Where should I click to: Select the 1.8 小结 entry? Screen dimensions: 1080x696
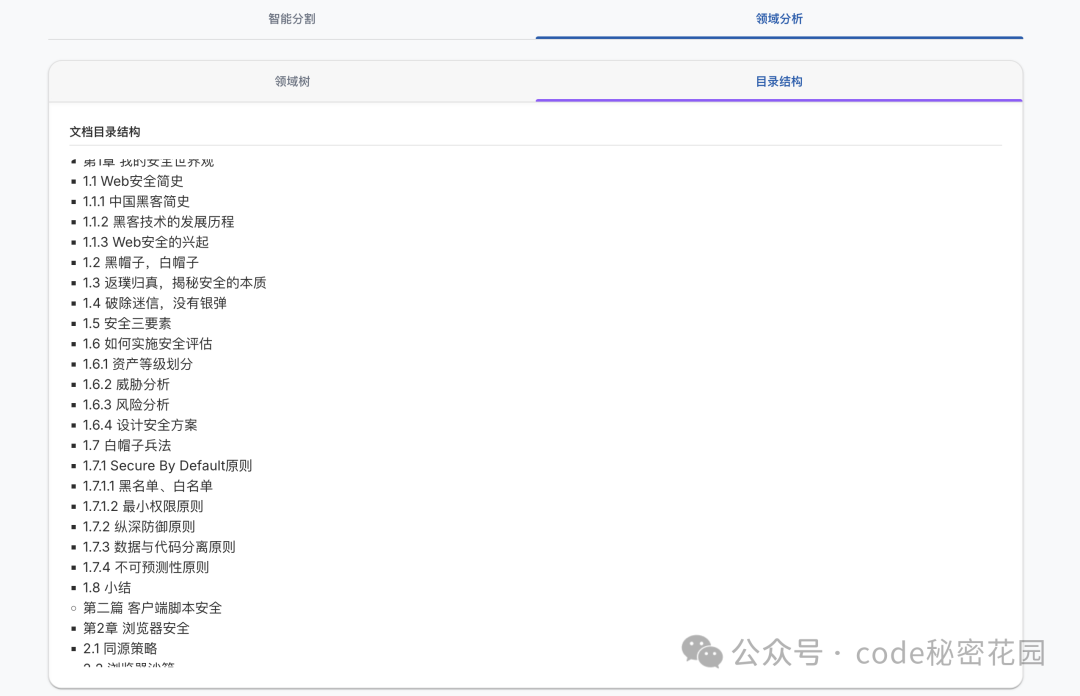pyautogui.click(x=107, y=588)
